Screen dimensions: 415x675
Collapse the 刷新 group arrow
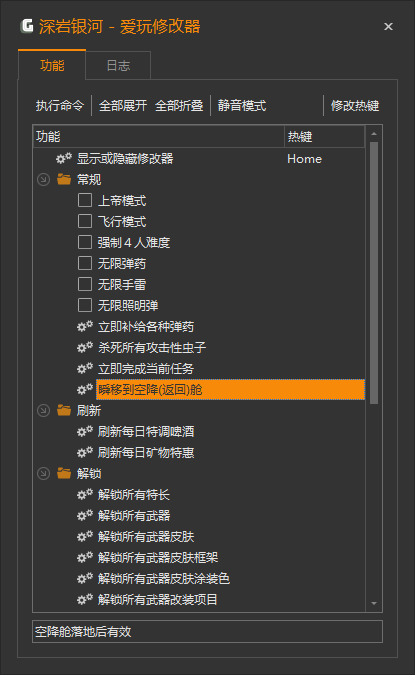click(43, 411)
